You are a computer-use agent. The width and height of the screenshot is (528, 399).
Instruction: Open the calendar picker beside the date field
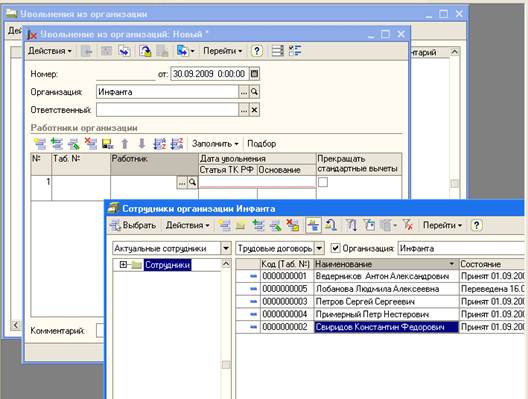[x=254, y=74]
